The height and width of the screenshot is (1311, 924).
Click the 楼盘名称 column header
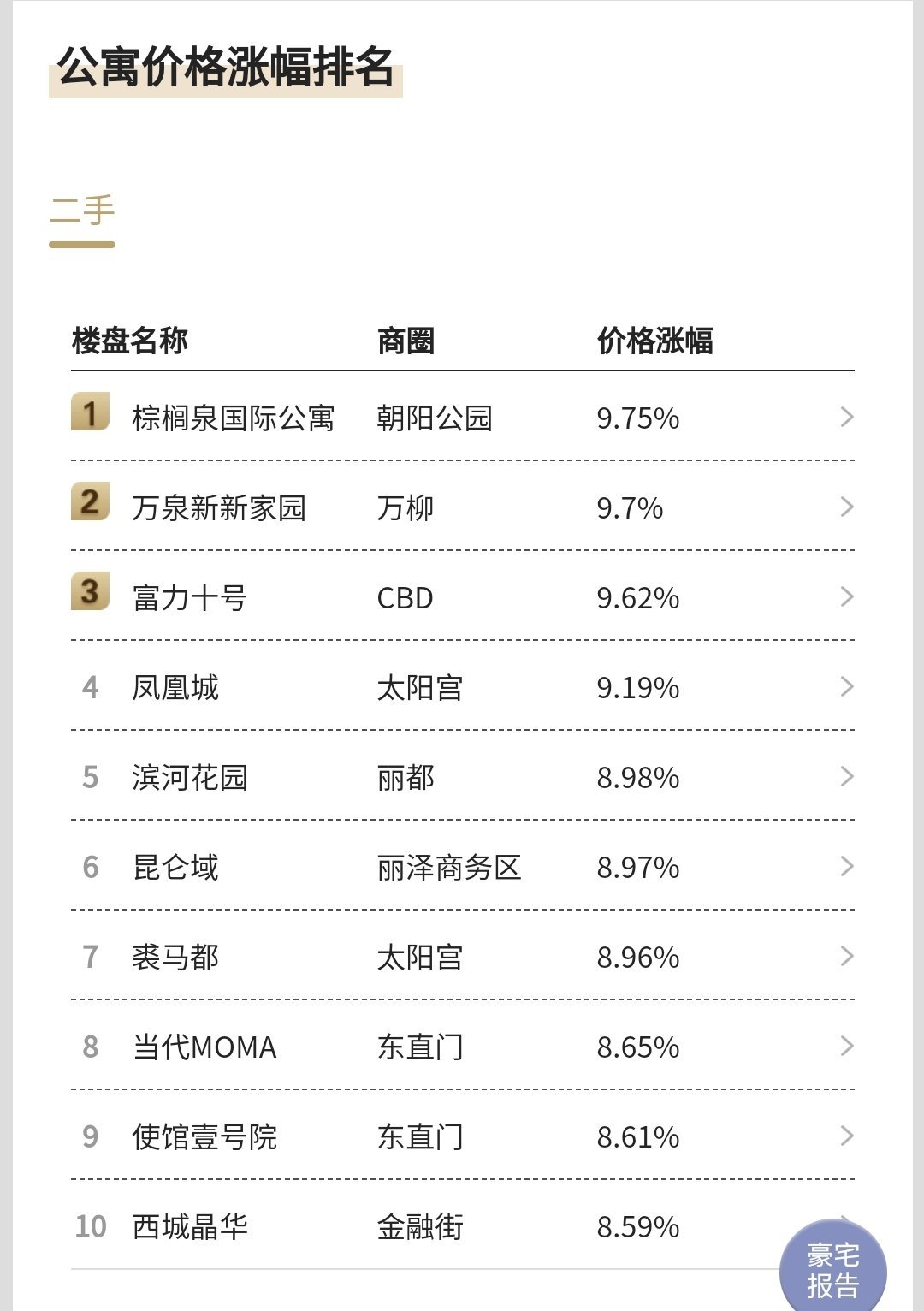[x=130, y=341]
